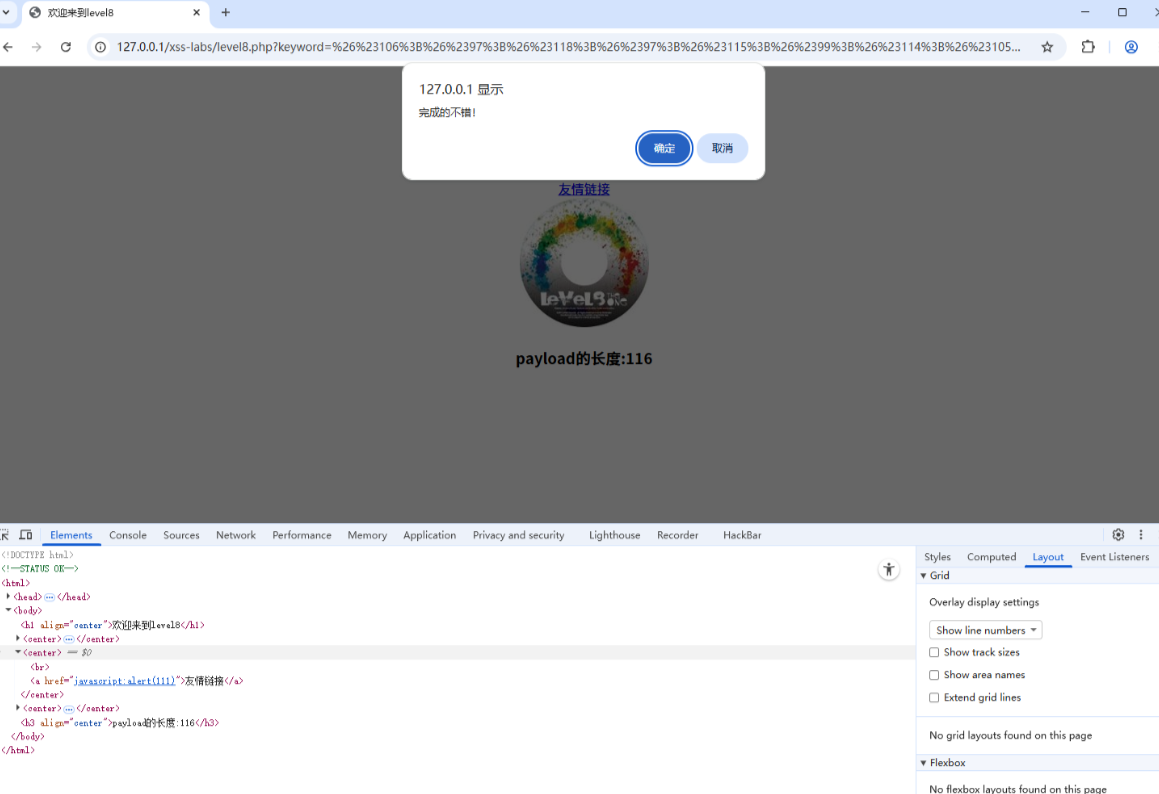Screen dimensions: 1159x794
Task: Open the tab search chevron
Action: pos(5,13)
